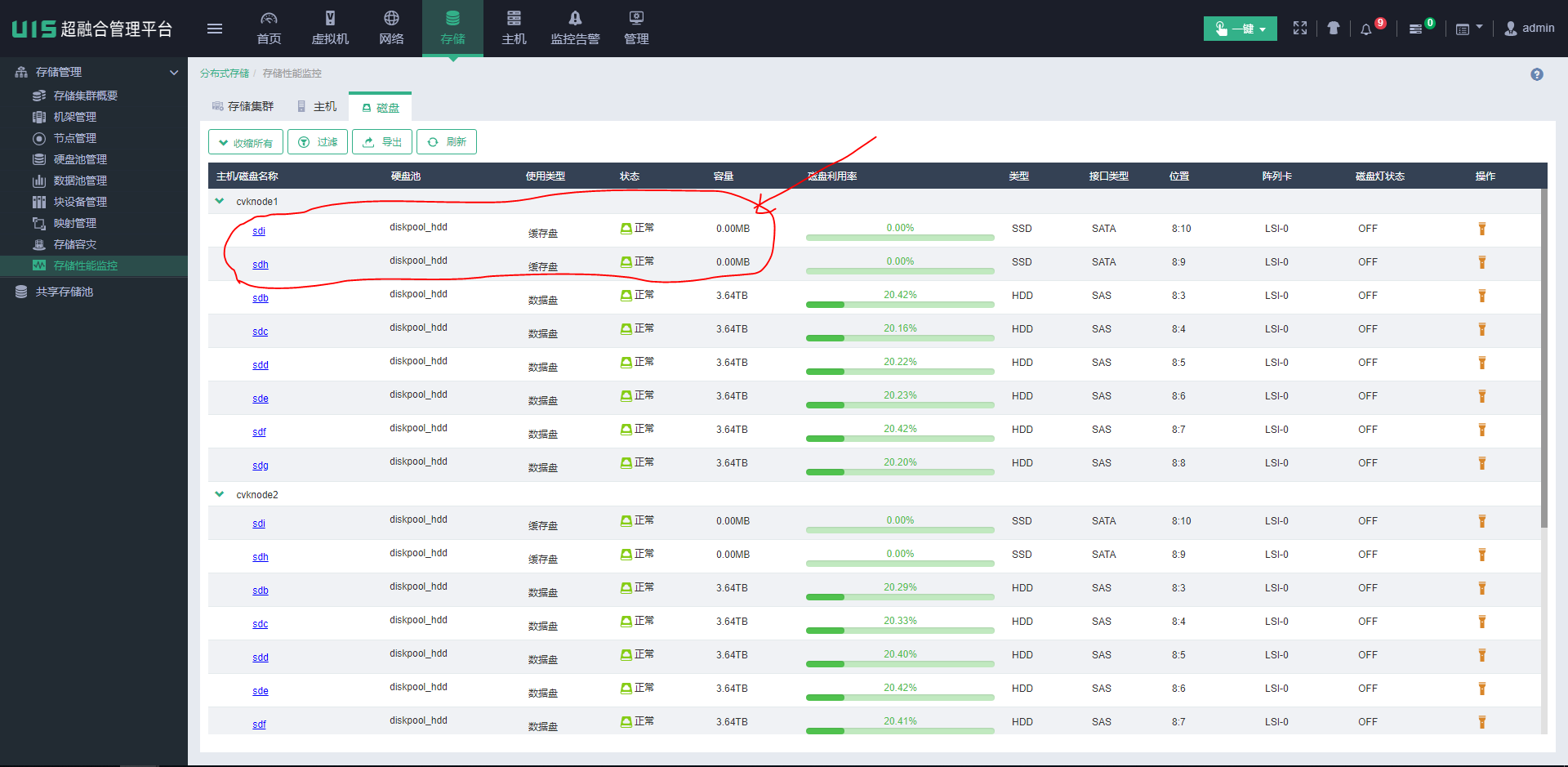
Task: Click the disk light icon for cvknode1 sdg
Action: tap(1481, 463)
